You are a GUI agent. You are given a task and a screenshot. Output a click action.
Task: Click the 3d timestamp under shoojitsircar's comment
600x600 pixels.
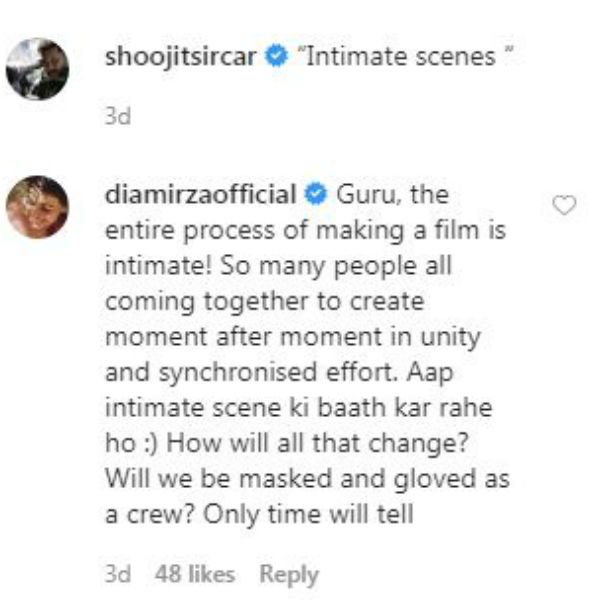click(118, 116)
